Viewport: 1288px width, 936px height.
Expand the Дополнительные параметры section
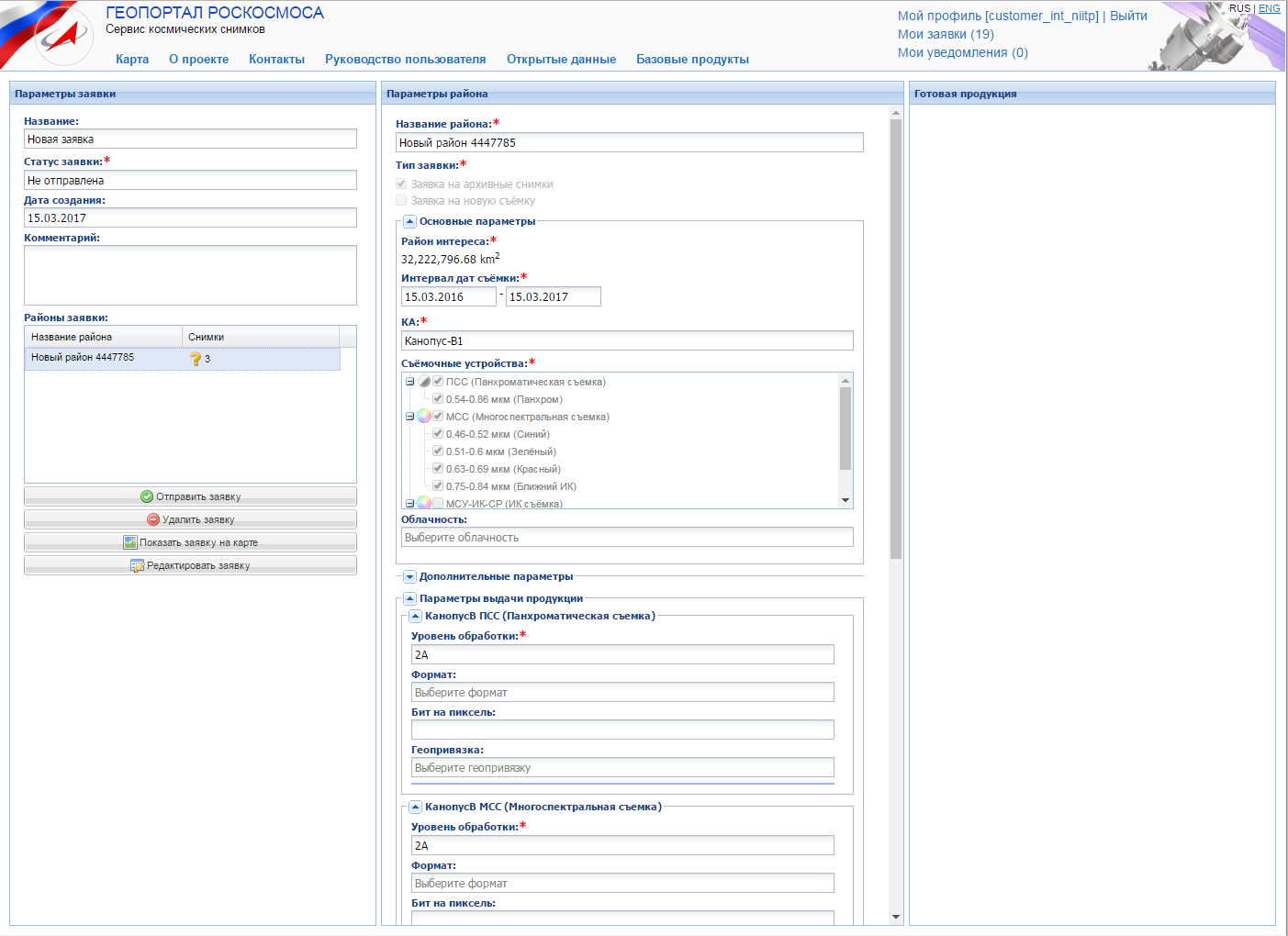pyautogui.click(x=410, y=576)
